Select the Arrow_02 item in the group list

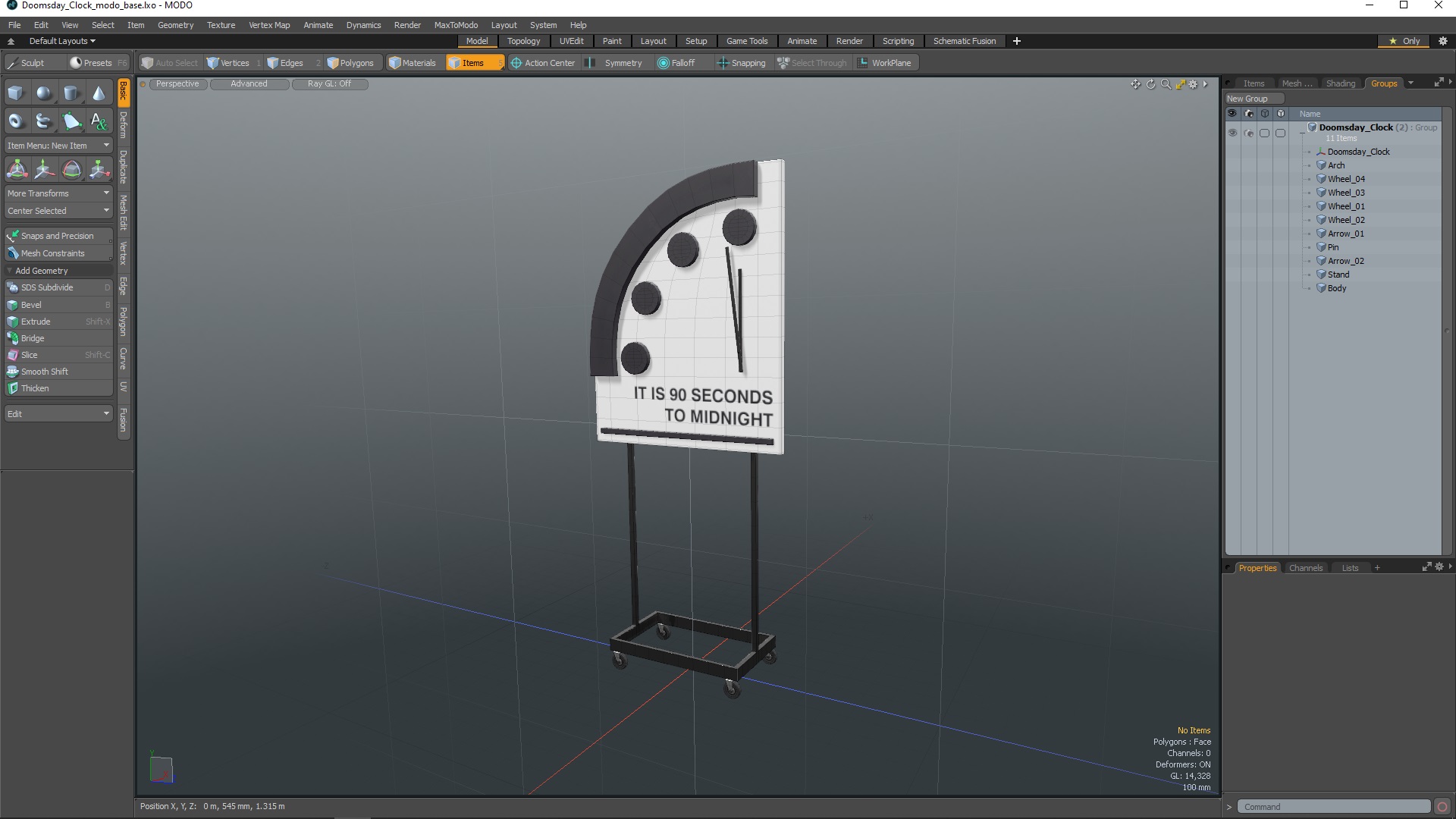pos(1345,261)
